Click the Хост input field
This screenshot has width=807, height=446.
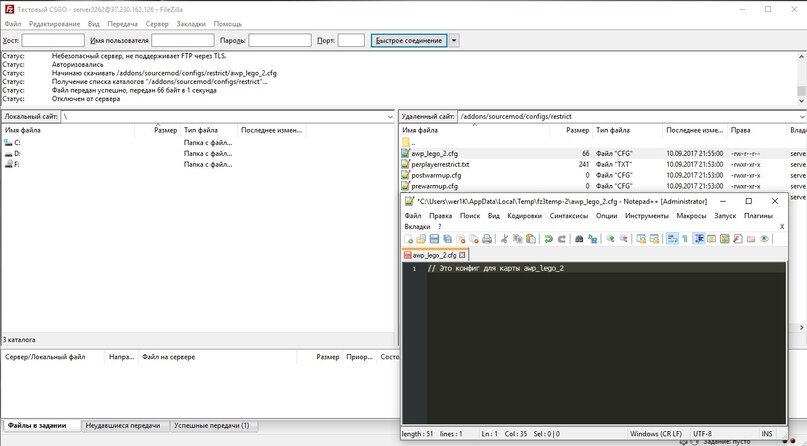pyautogui.click(x=53, y=40)
